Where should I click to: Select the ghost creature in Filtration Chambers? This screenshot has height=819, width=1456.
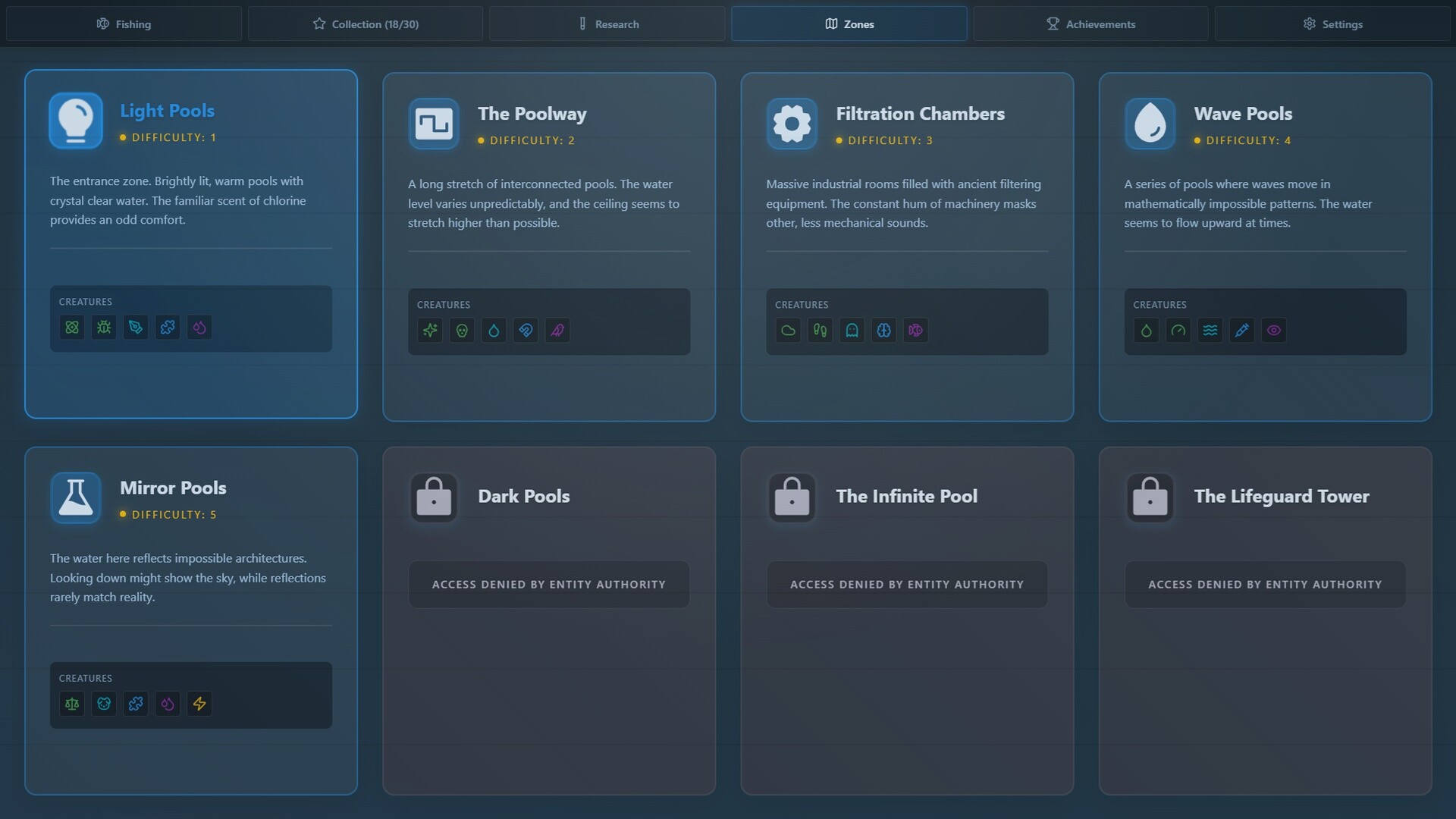tap(852, 331)
